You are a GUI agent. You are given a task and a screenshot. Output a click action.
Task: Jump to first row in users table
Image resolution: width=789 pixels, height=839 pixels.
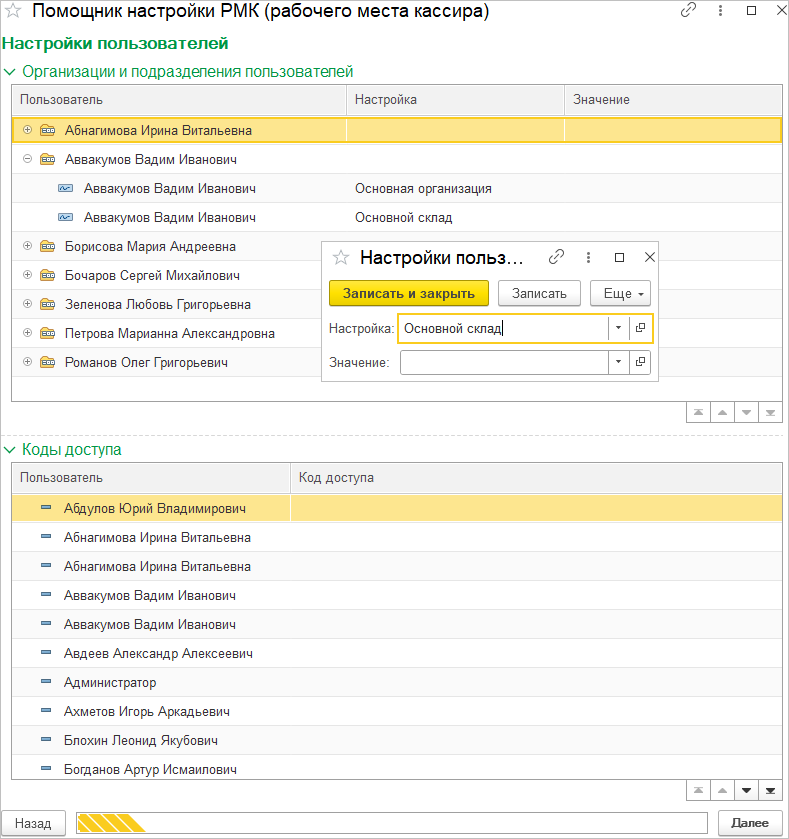coord(698,412)
